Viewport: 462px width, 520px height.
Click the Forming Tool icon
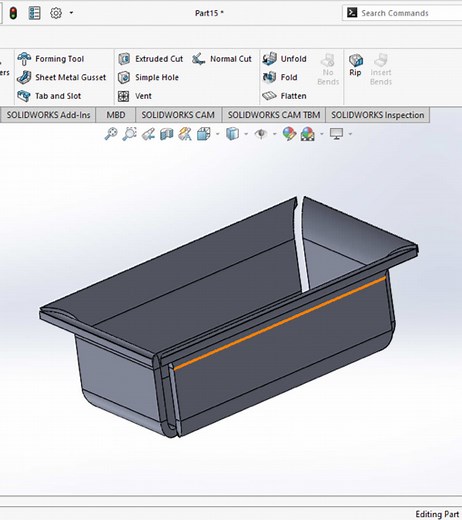pos(24,59)
